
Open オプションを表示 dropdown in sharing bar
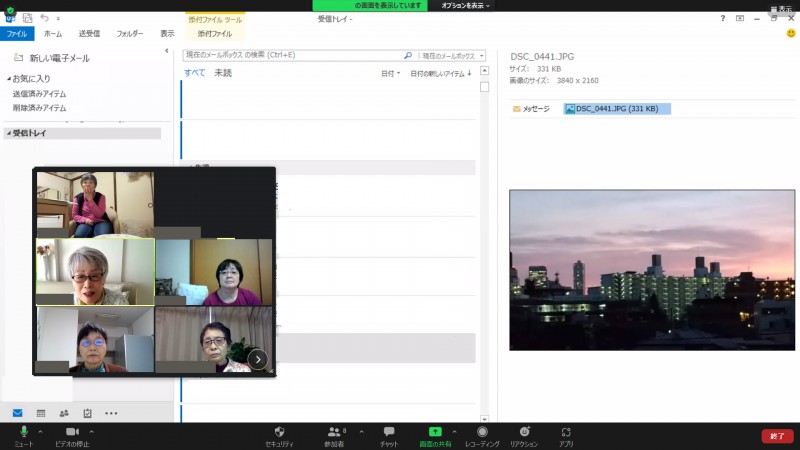coord(465,6)
